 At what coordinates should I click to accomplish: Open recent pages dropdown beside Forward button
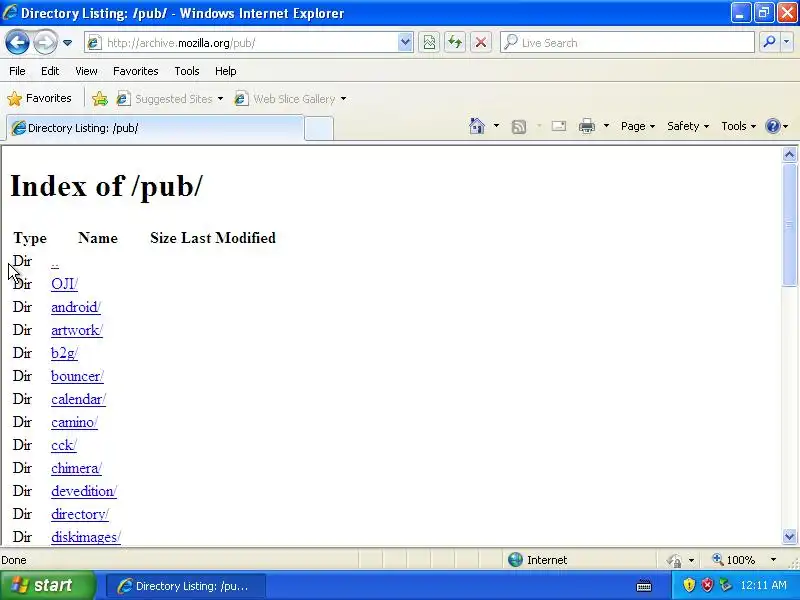tap(67, 43)
